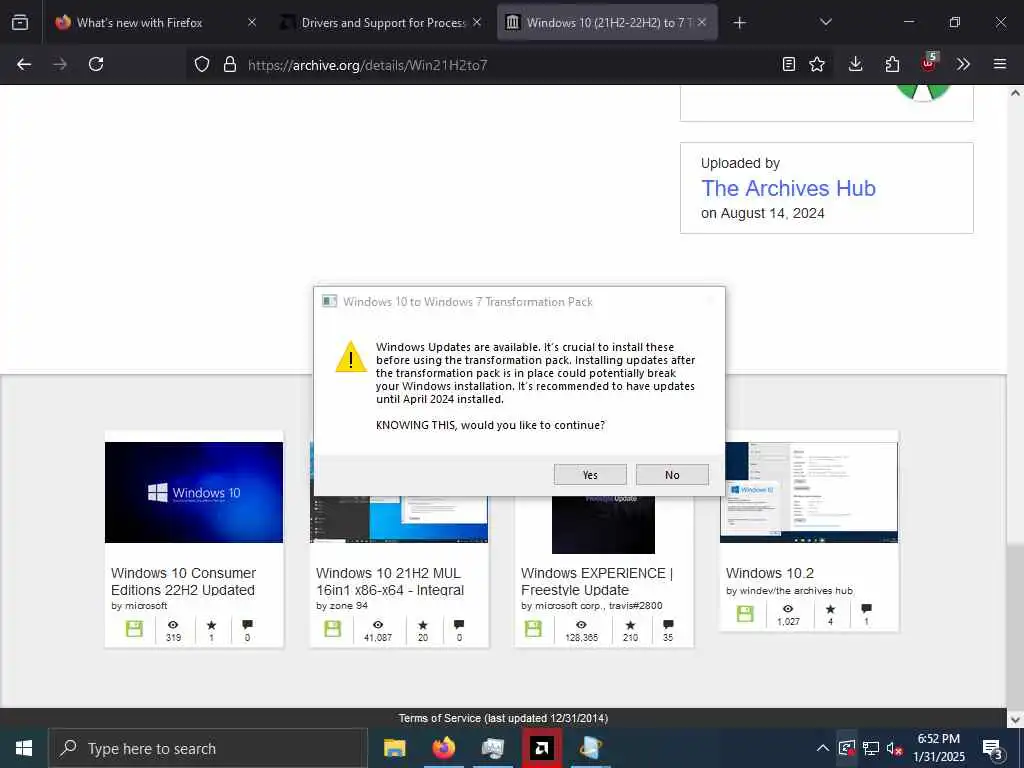Click page scrollbar up arrow
This screenshot has height=768, width=1024.
click(1015, 93)
